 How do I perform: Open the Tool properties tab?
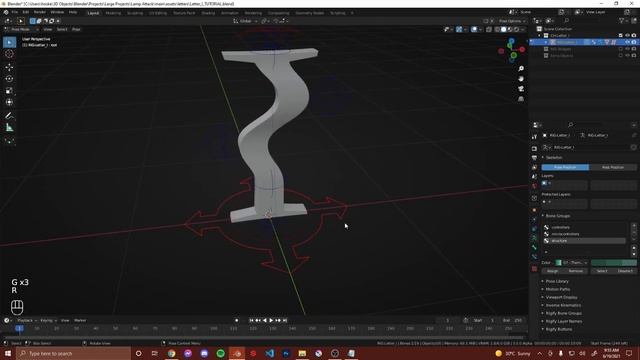[x=534, y=137]
